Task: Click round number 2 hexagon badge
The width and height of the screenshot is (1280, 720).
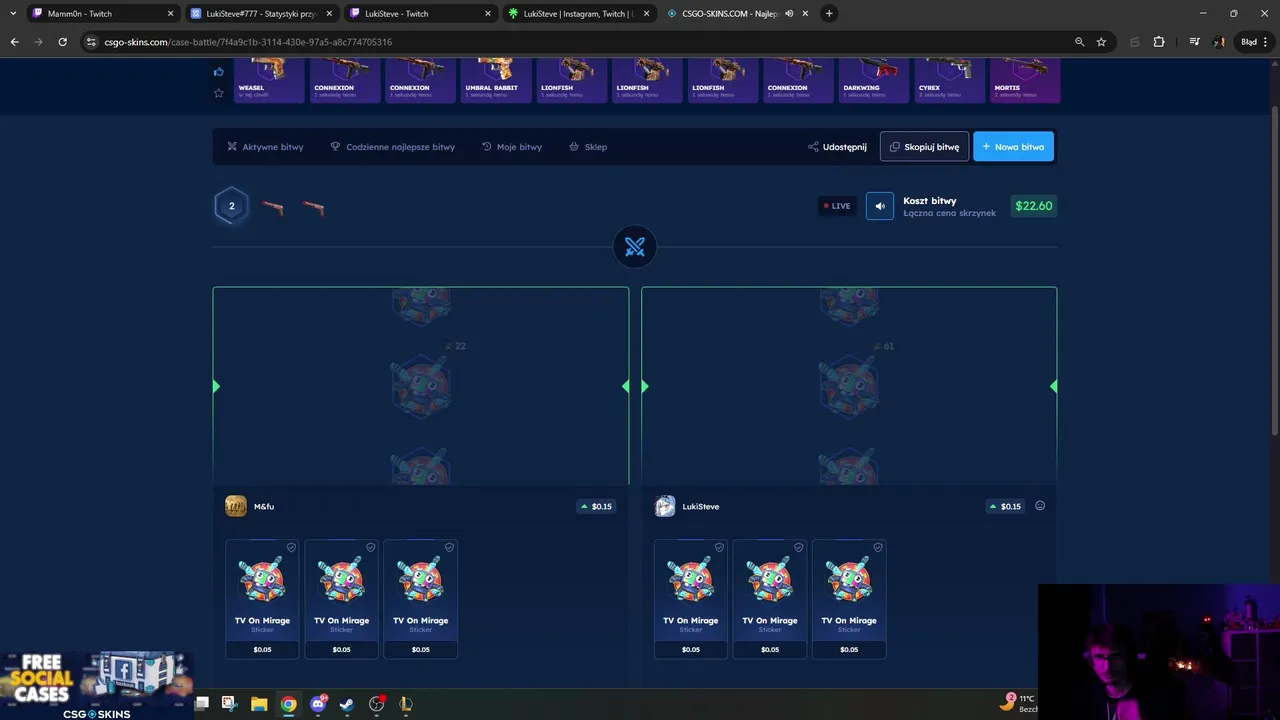Action: pyautogui.click(x=231, y=206)
